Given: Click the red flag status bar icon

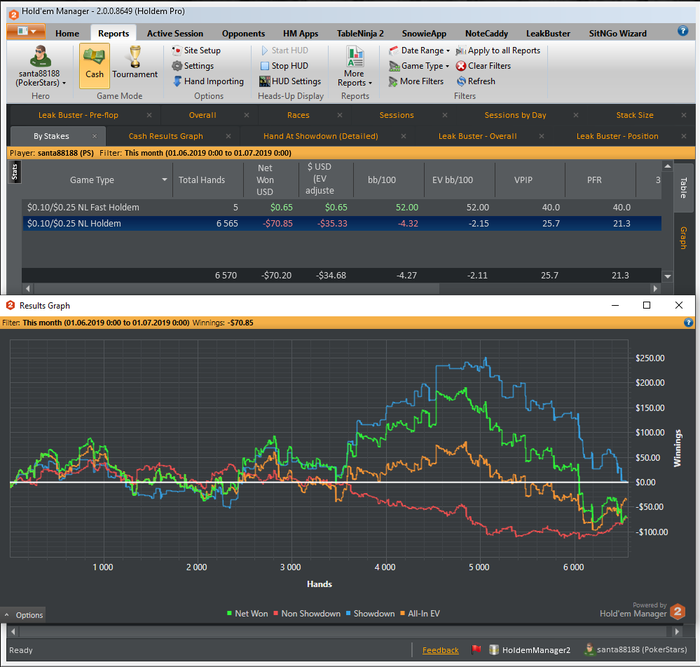Looking at the screenshot, I should point(476,649).
